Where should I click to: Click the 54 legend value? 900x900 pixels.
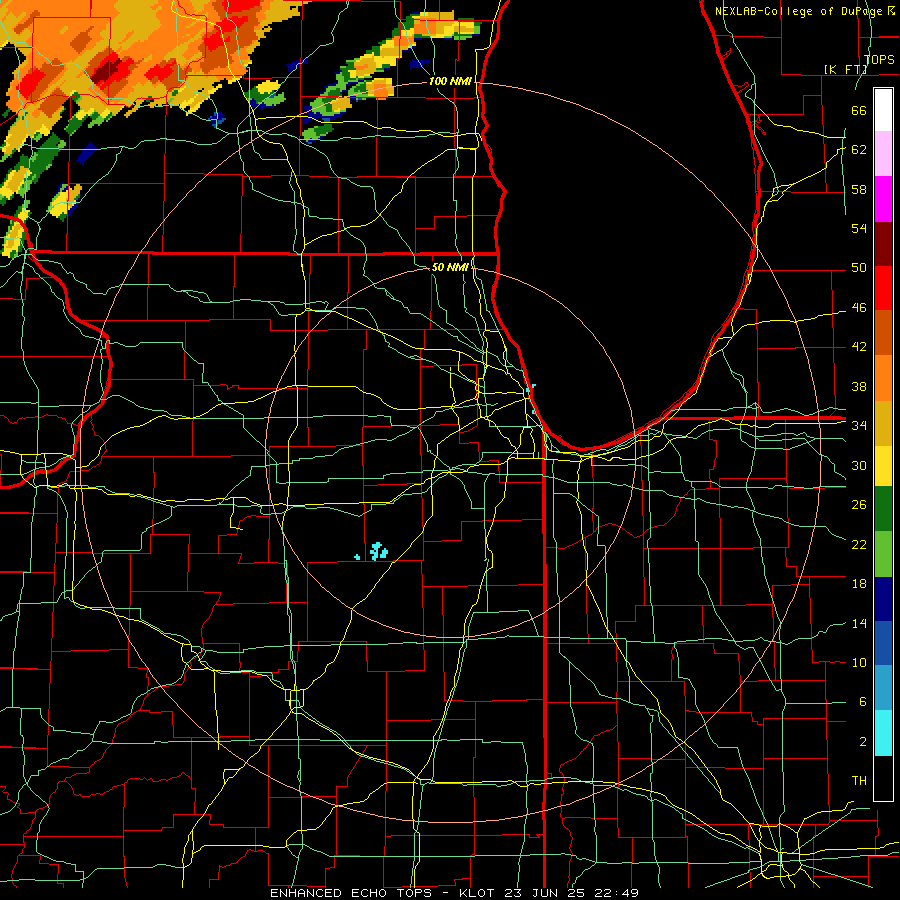tap(859, 228)
